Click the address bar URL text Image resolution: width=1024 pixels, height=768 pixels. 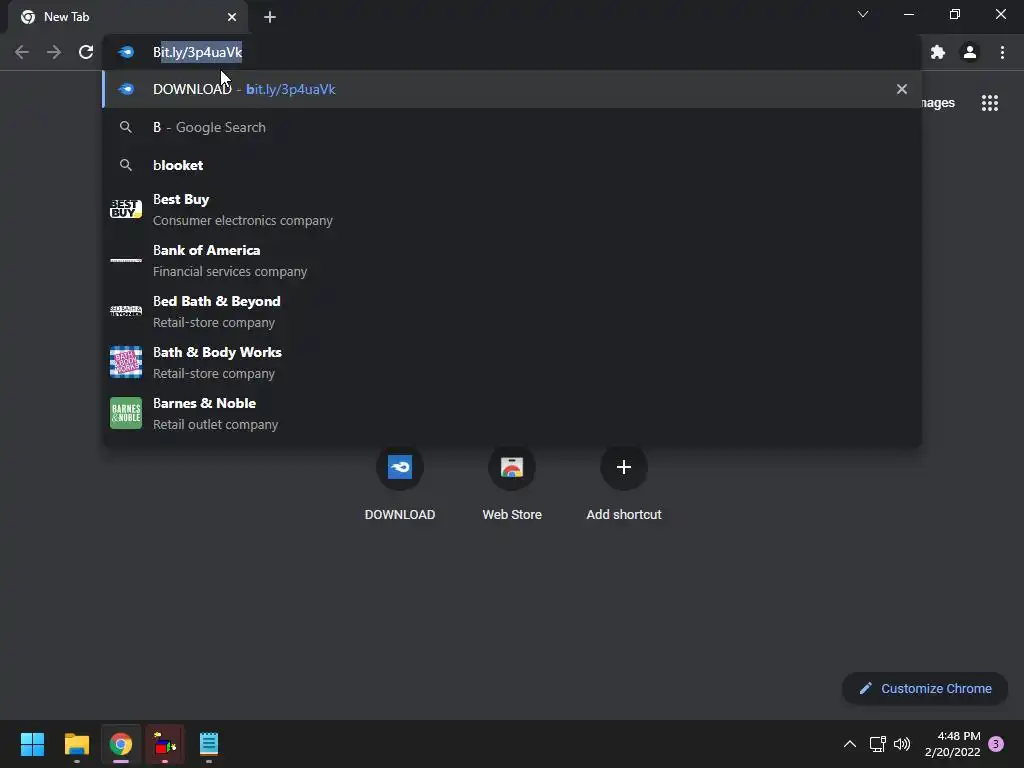197,52
